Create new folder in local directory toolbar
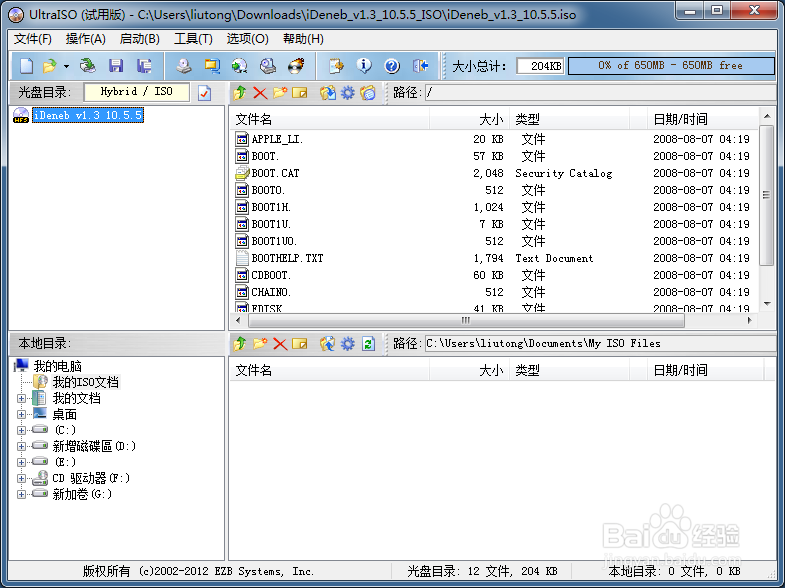 260,344
